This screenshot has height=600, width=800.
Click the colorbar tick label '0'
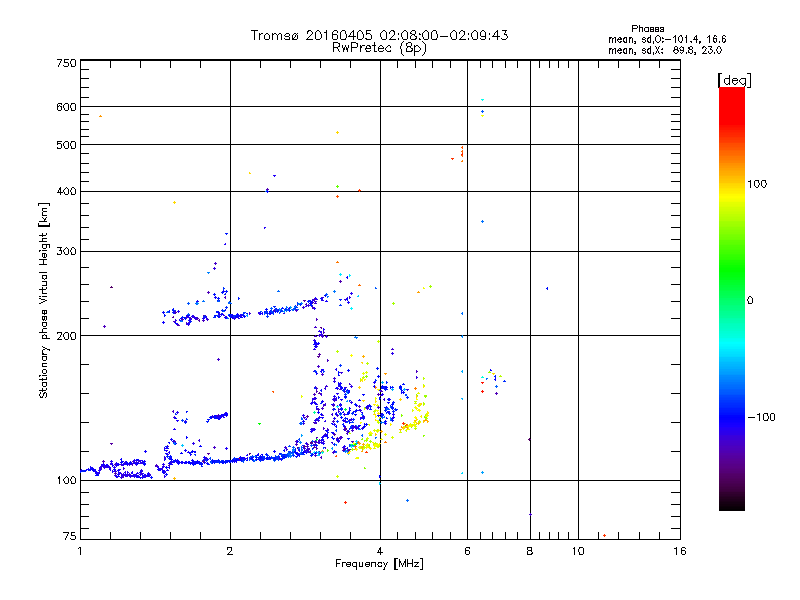[749, 301]
